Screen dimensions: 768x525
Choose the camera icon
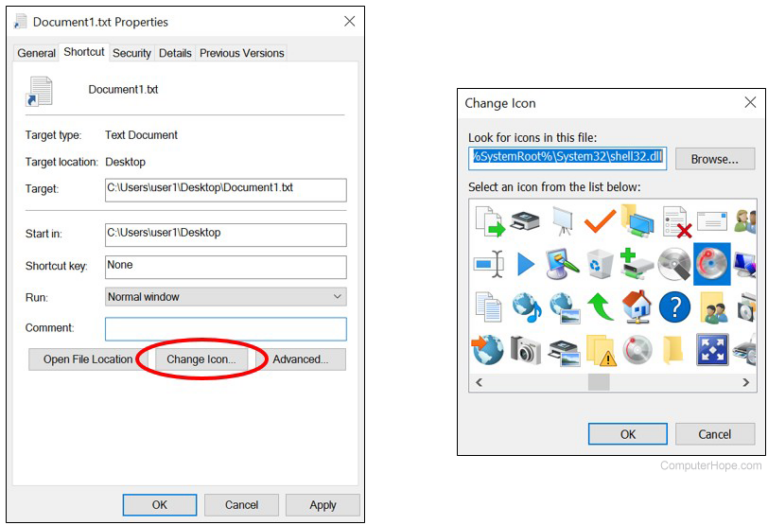[x=526, y=350]
